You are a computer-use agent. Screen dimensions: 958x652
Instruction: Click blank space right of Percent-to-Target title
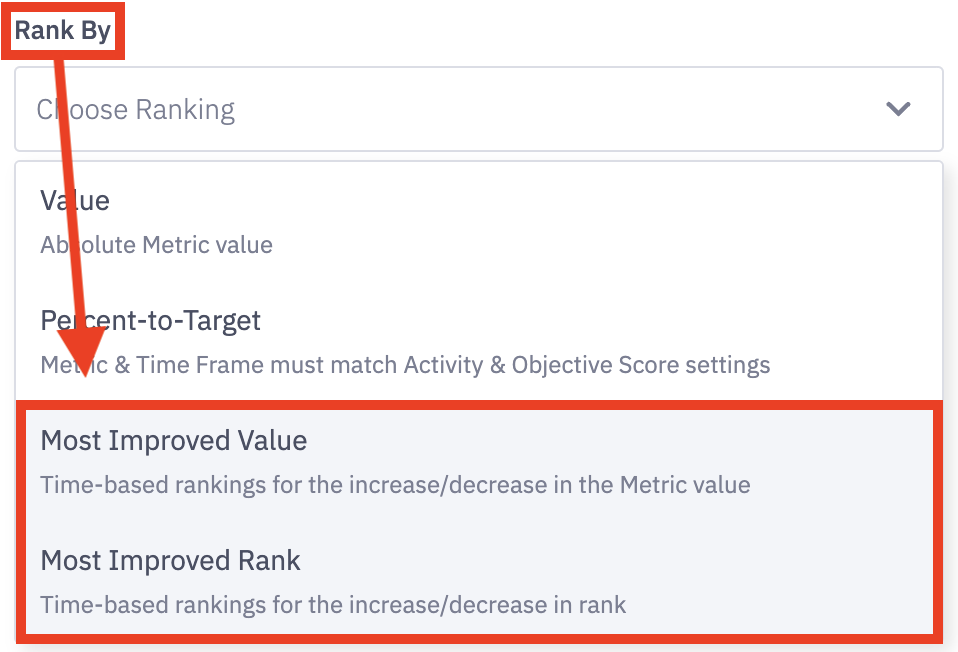600,321
